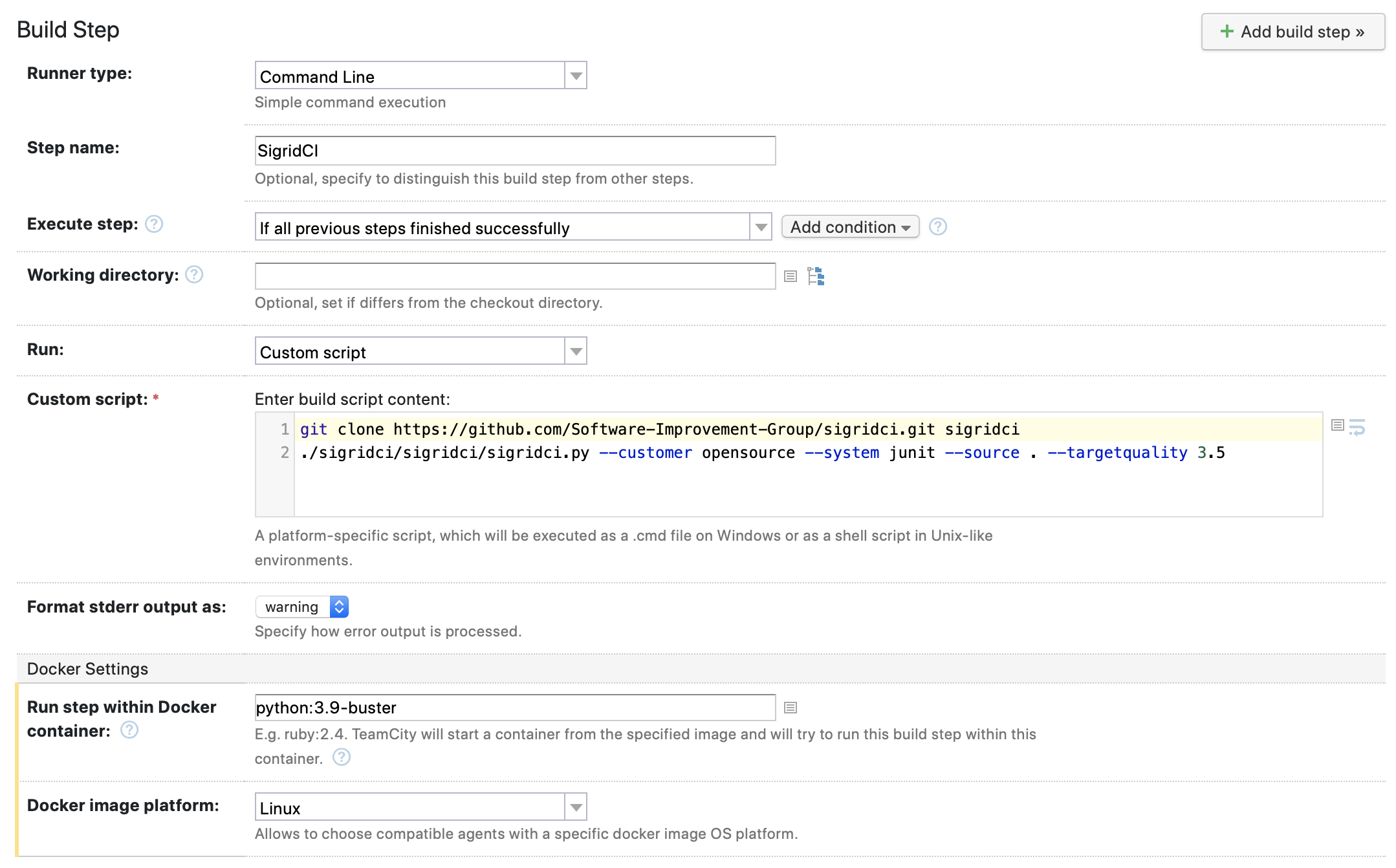Open the checkout directory tree browser
The height and width of the screenshot is (868, 1396).
816,276
